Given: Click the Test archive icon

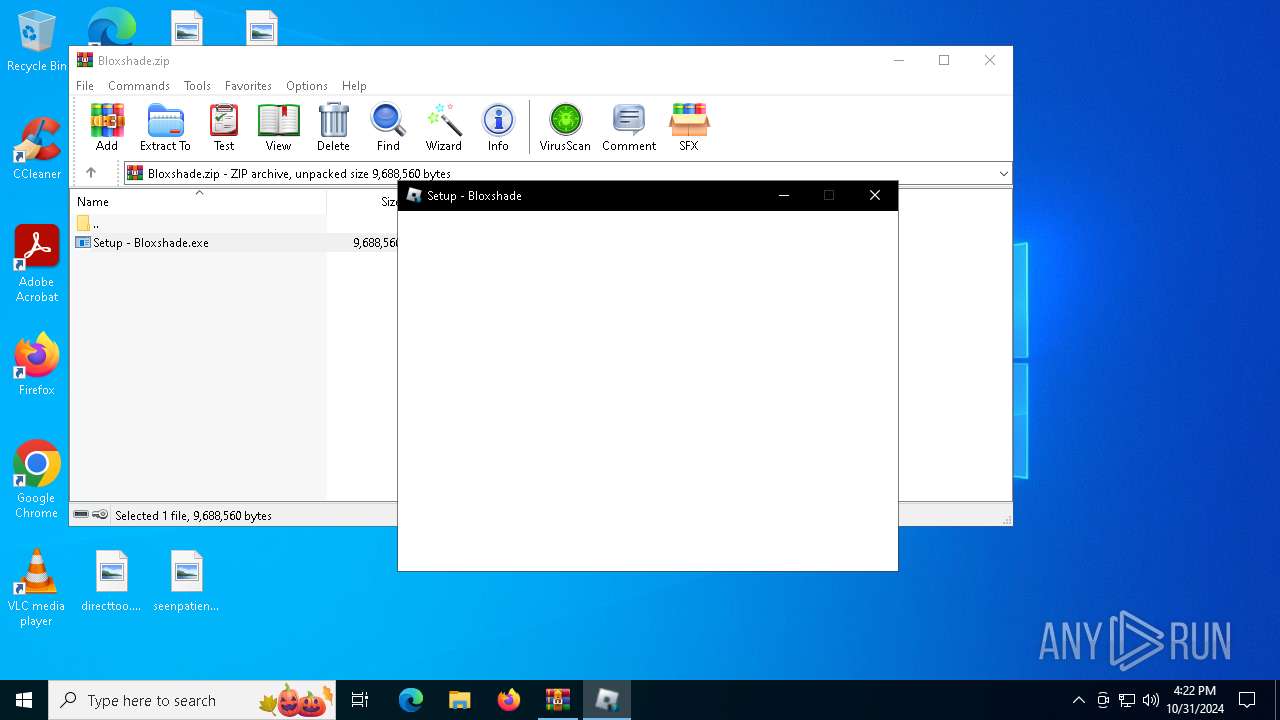Looking at the screenshot, I should point(224,127).
